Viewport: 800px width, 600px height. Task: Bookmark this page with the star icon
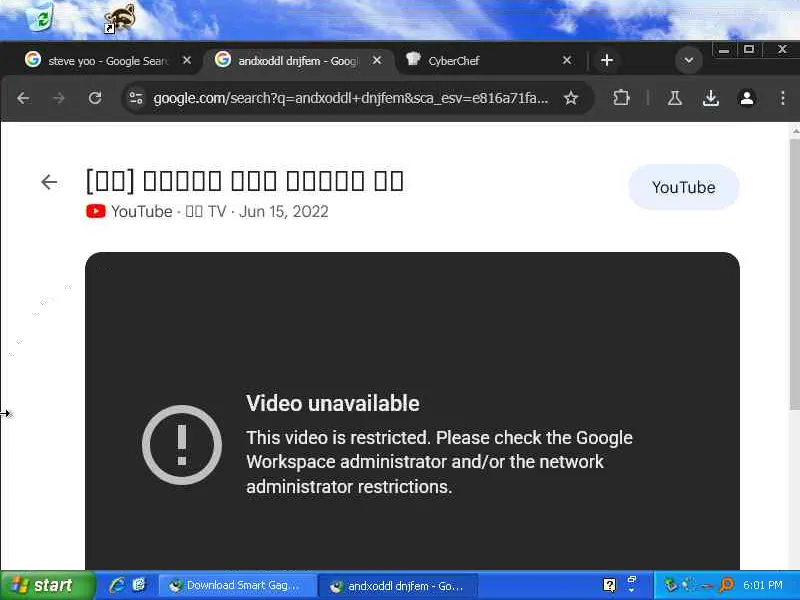[571, 97]
